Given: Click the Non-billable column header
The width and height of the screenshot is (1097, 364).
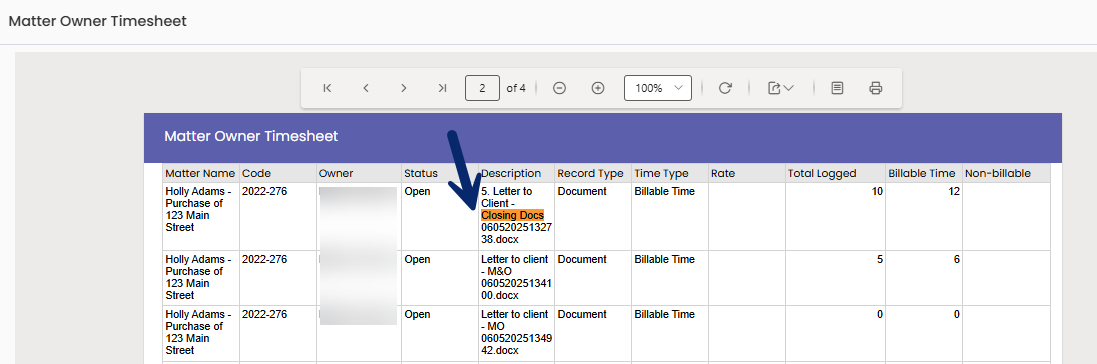Looking at the screenshot, I should pyautogui.click(x=1007, y=174).
